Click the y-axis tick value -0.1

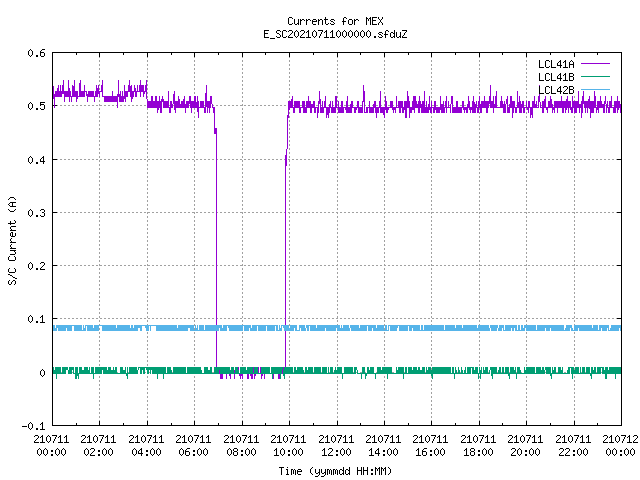click(33, 426)
